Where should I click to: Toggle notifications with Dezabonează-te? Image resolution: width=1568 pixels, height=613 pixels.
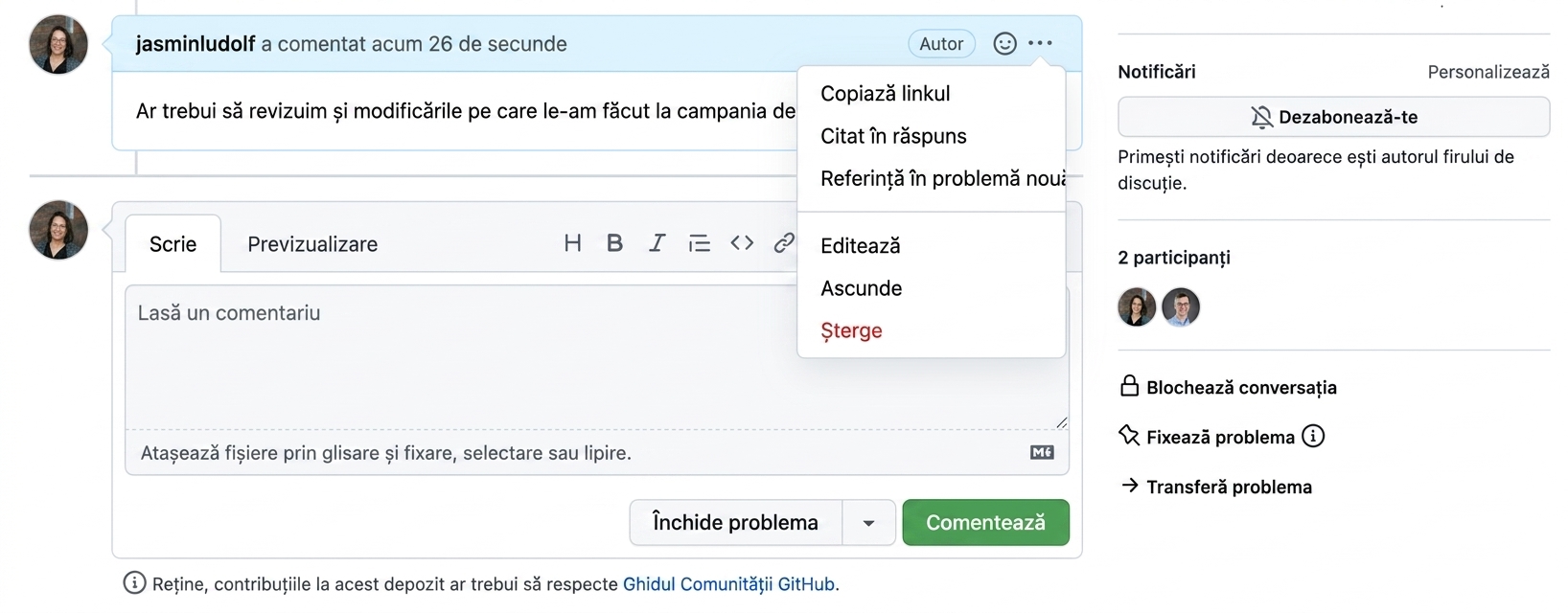(1333, 117)
